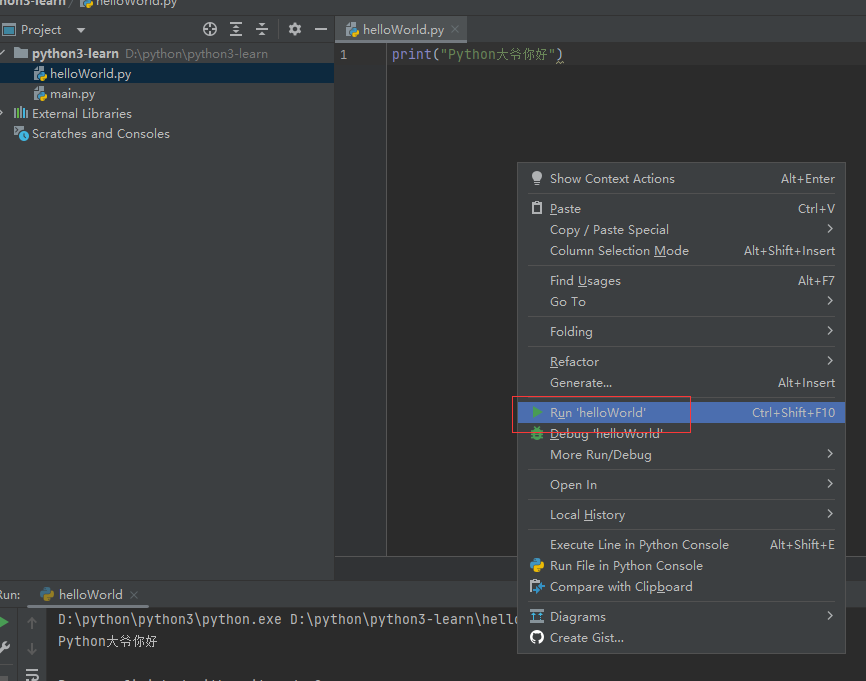Toggle Column Selection Mode
866x681 pixels.
[x=619, y=251]
